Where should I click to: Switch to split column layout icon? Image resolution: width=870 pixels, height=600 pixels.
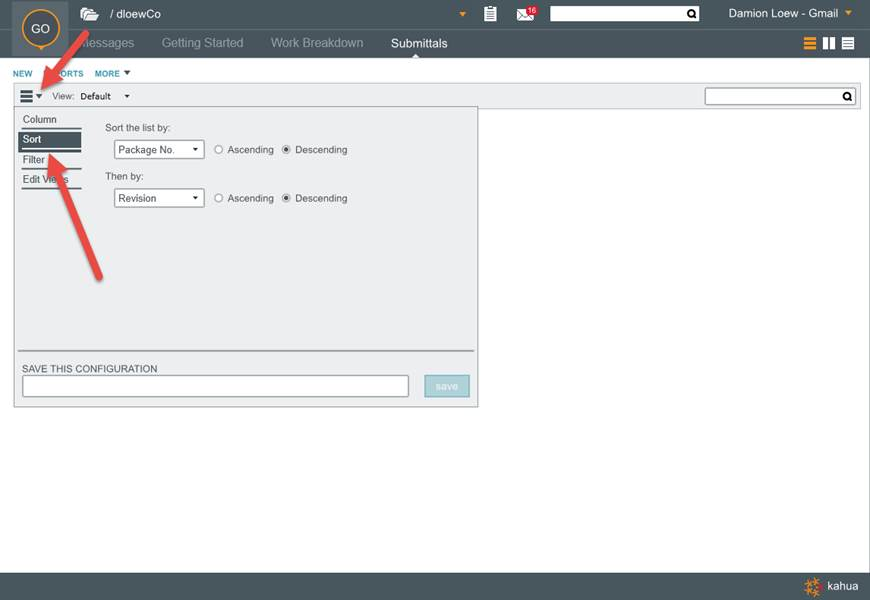[829, 43]
